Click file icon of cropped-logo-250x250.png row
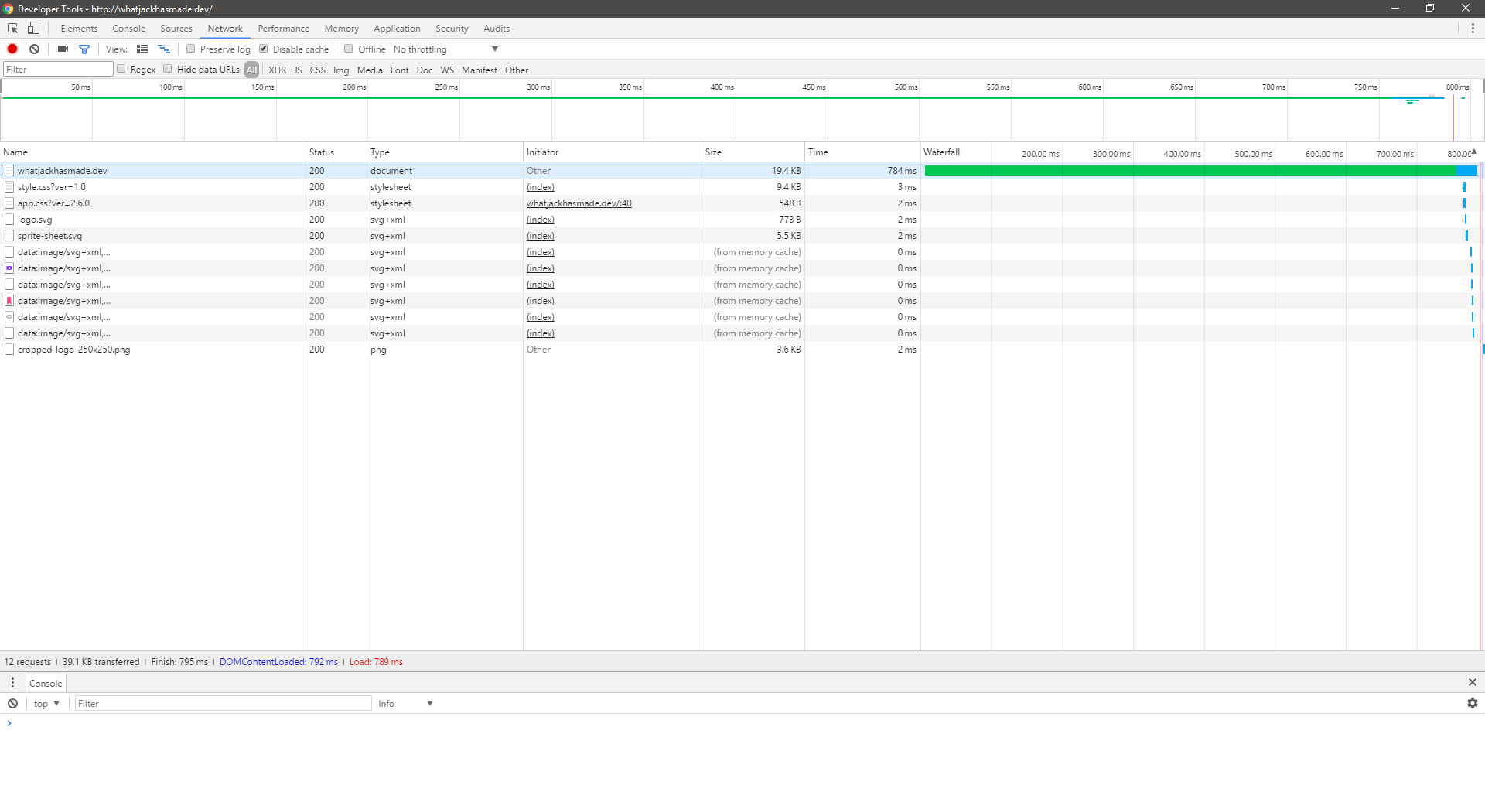The height and width of the screenshot is (812, 1485). 9,350
